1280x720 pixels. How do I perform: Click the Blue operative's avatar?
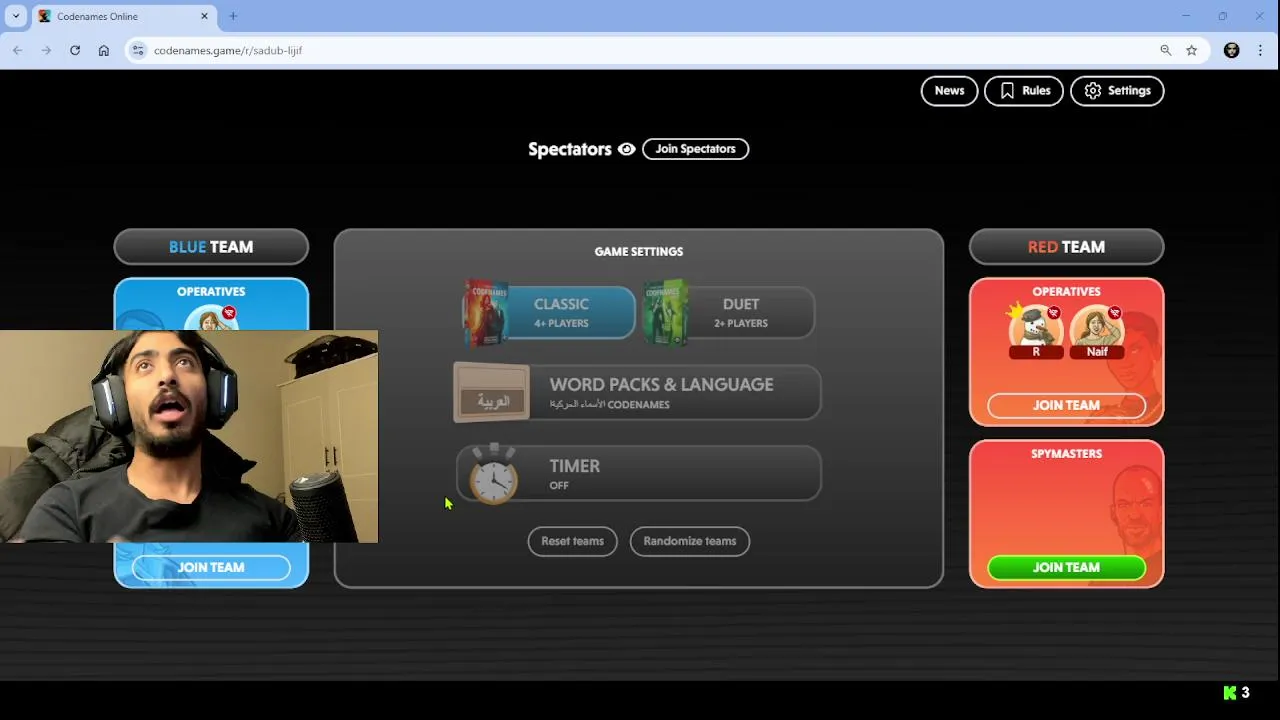pos(211,319)
